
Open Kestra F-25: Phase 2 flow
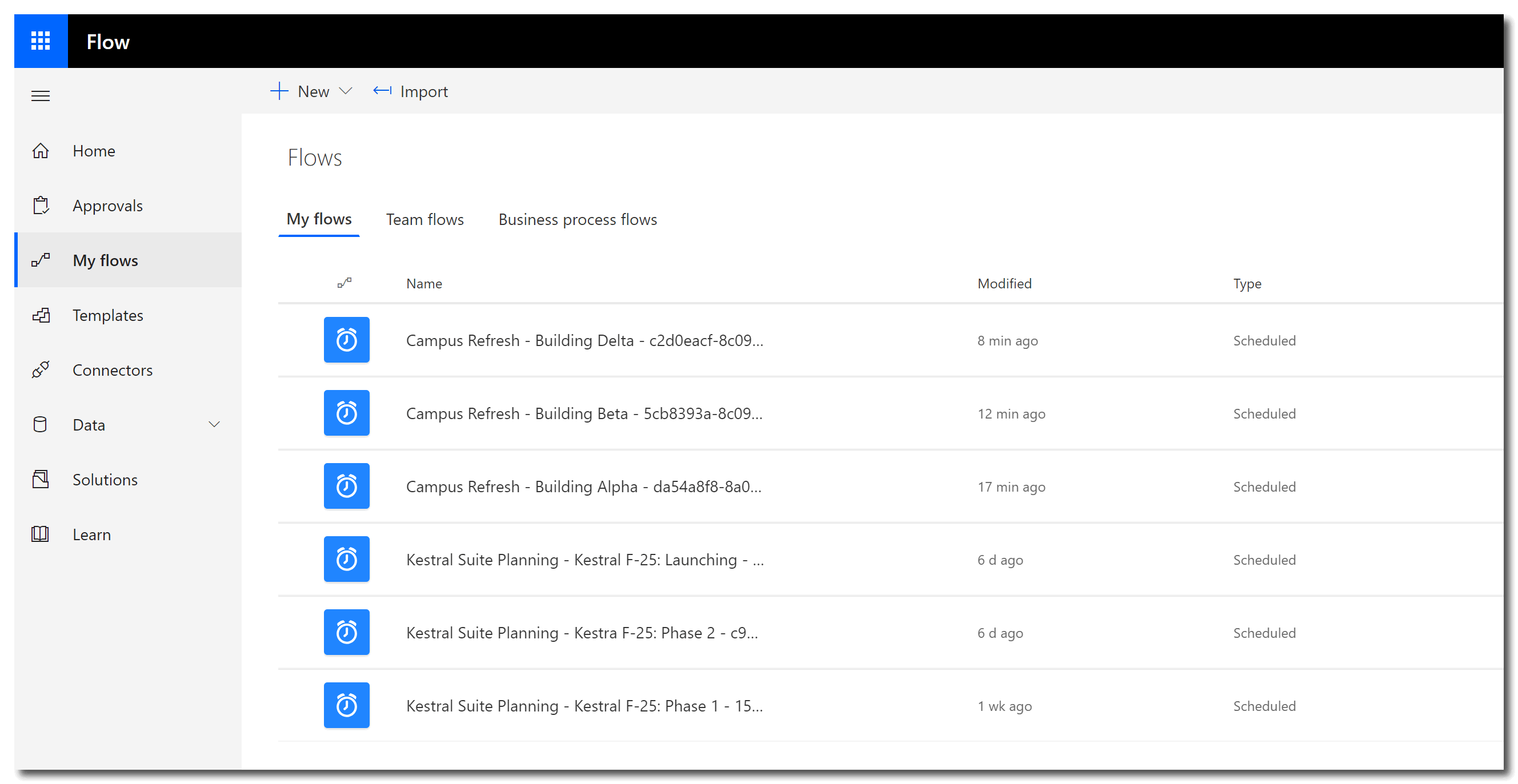(x=582, y=633)
